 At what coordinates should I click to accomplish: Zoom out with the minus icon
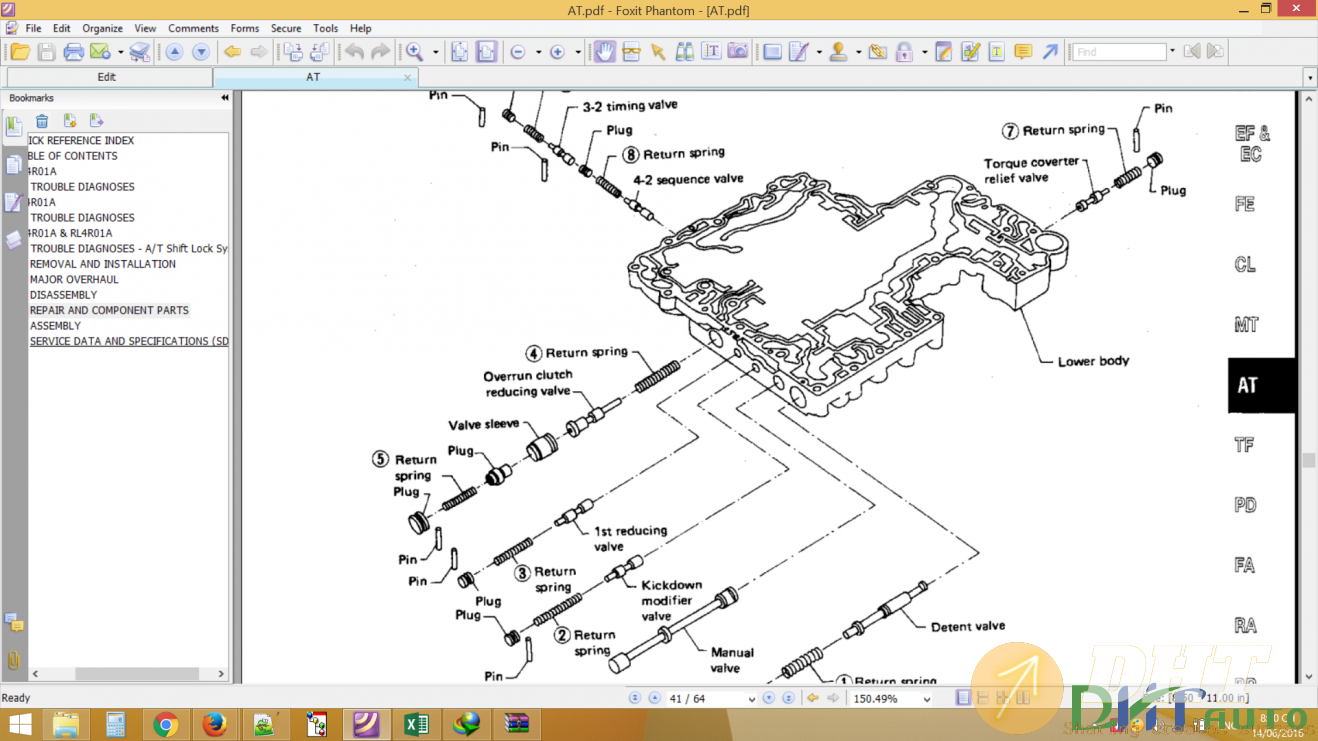tap(518, 52)
